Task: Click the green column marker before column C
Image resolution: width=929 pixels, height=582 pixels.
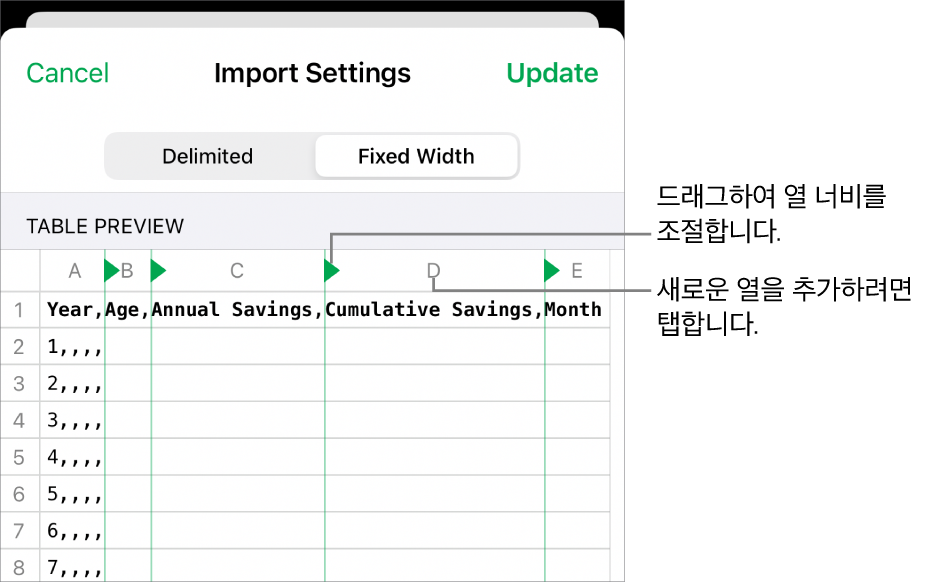Action: (157, 270)
